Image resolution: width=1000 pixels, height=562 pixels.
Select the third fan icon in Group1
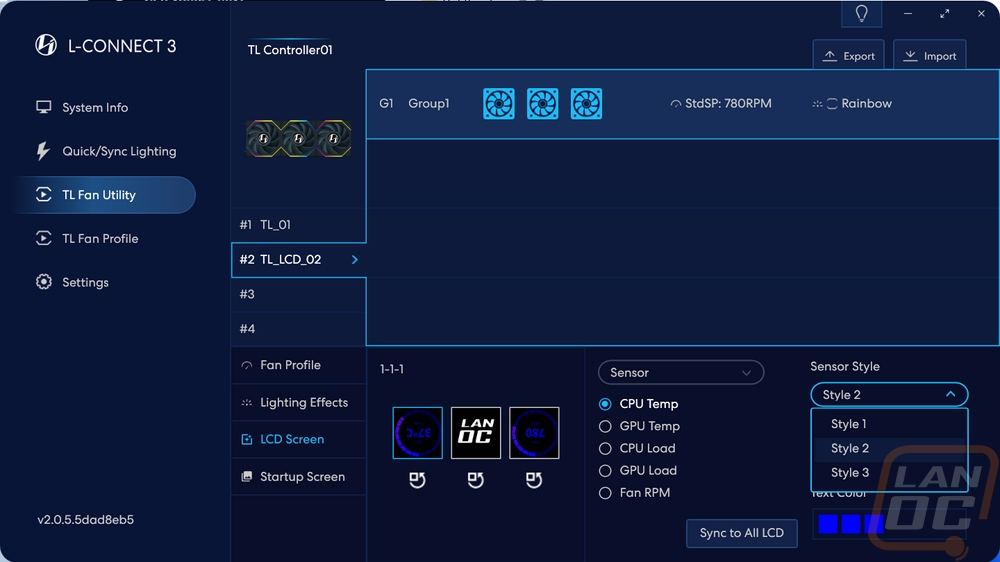[586, 103]
